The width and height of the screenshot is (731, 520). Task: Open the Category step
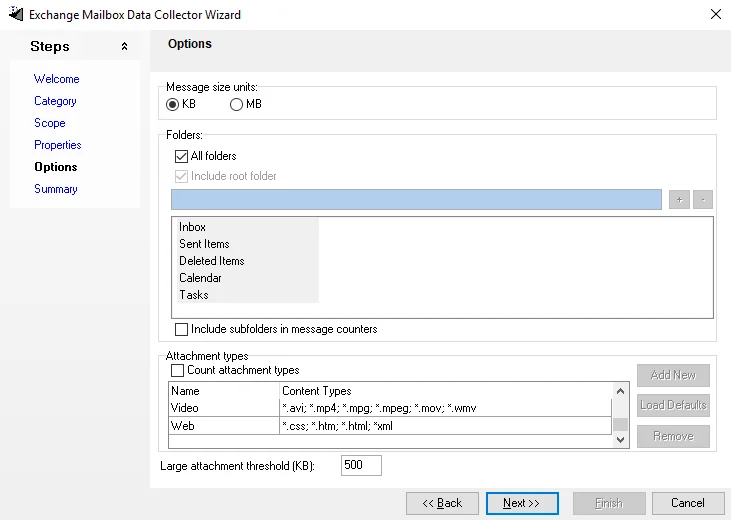[55, 101]
